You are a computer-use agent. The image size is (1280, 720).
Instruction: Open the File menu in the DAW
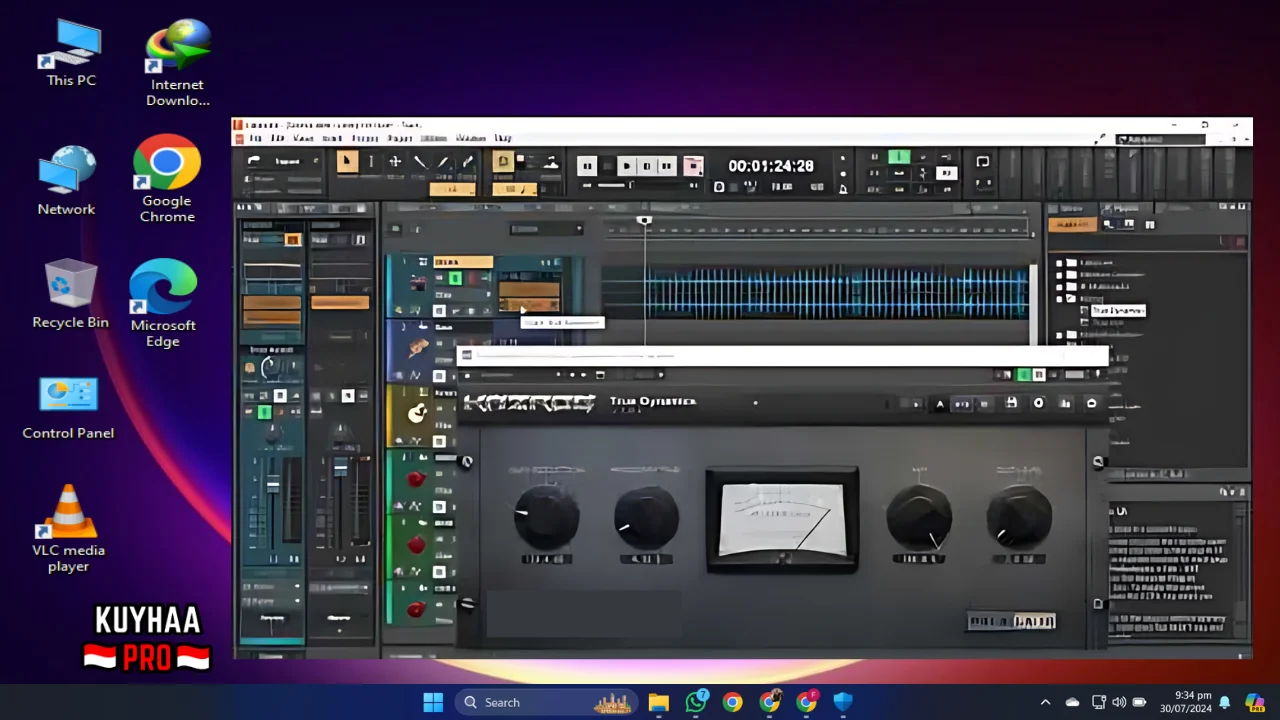[255, 138]
